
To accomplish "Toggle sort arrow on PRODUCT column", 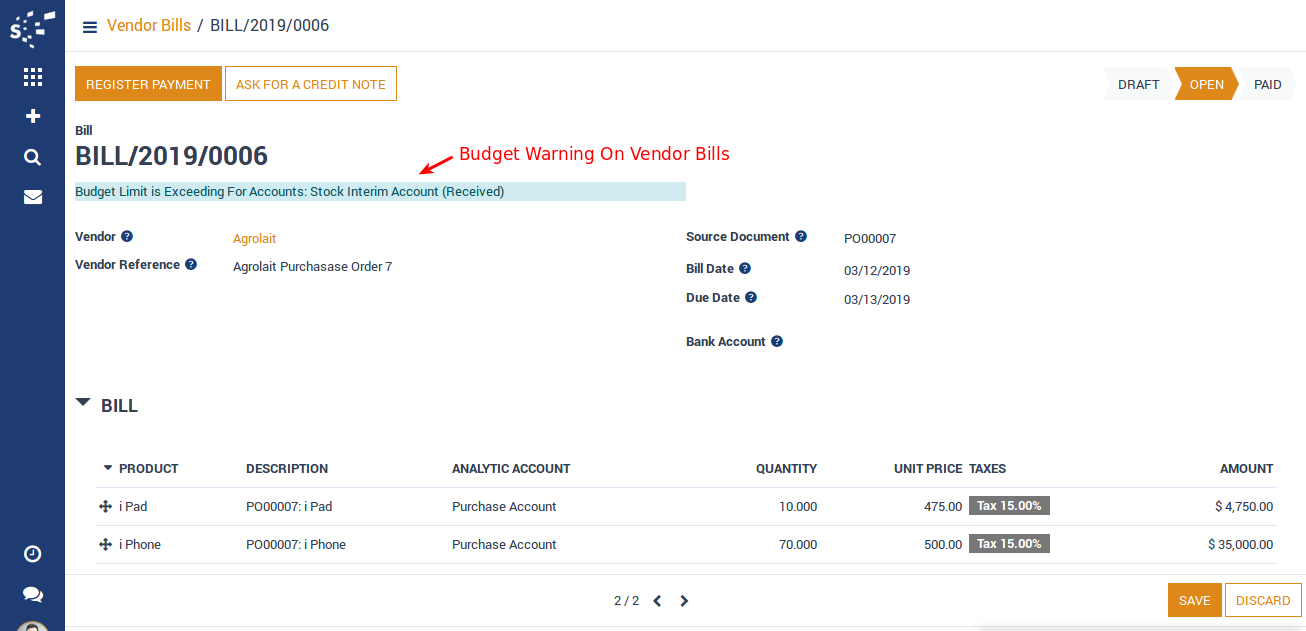I will point(108,468).
